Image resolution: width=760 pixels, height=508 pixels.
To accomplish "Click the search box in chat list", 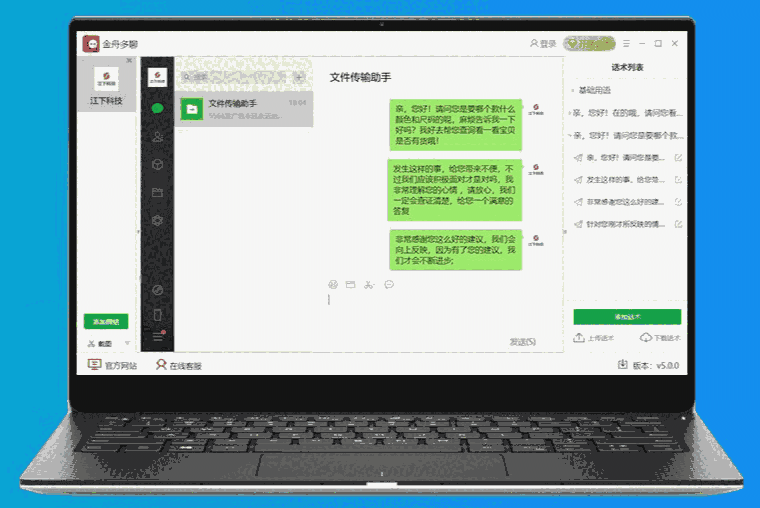I will click(x=234, y=77).
